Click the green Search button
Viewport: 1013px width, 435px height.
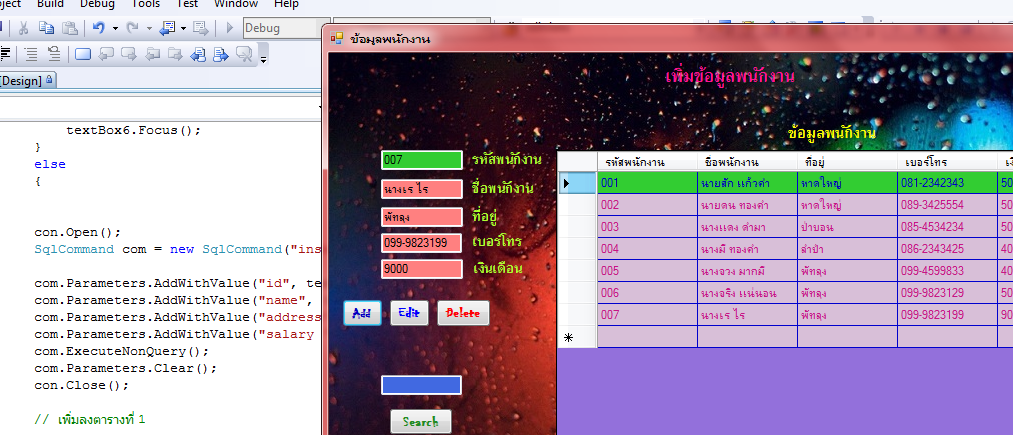(x=421, y=421)
